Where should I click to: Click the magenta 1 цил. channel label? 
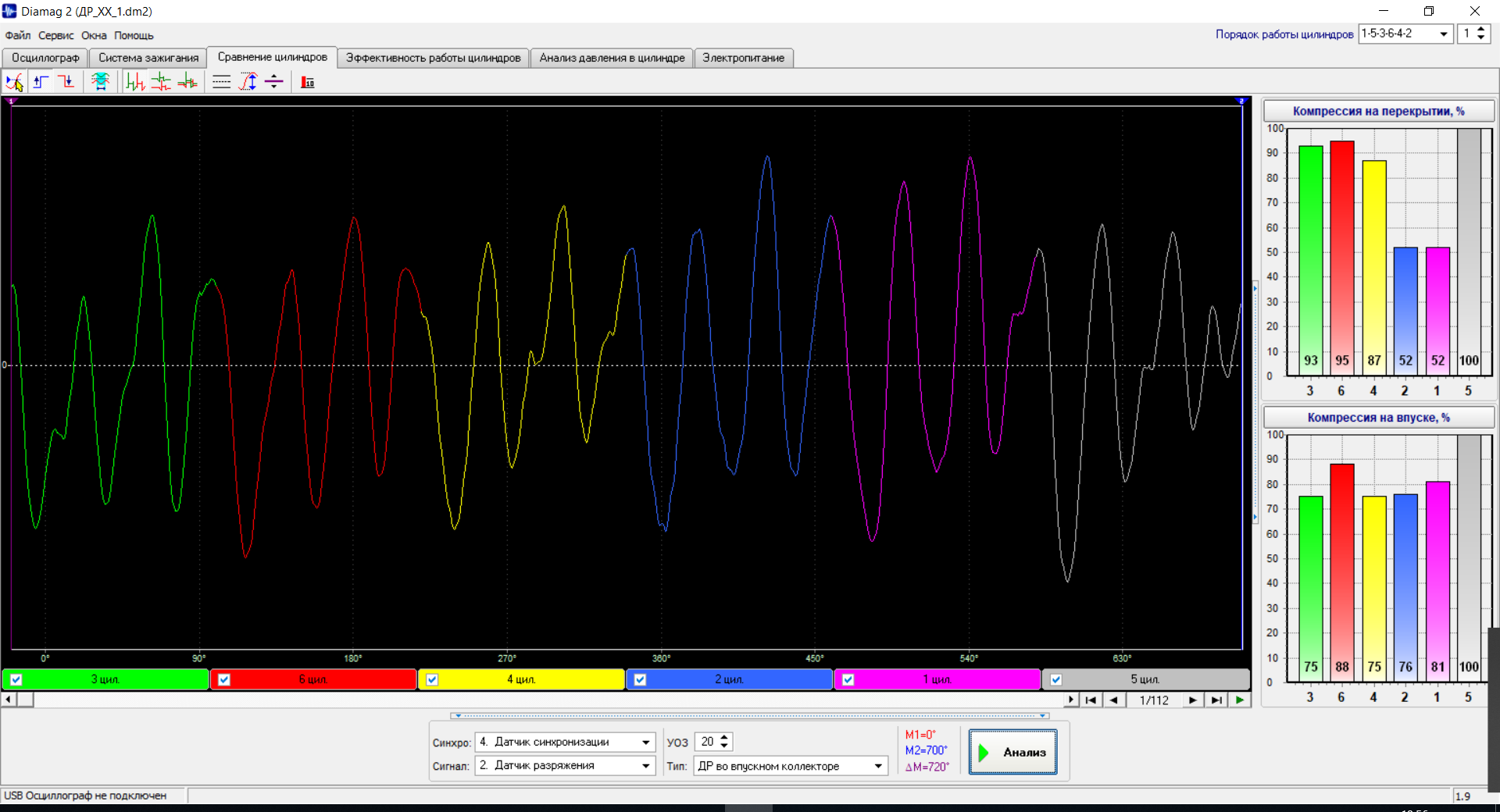pyautogui.click(x=937, y=679)
